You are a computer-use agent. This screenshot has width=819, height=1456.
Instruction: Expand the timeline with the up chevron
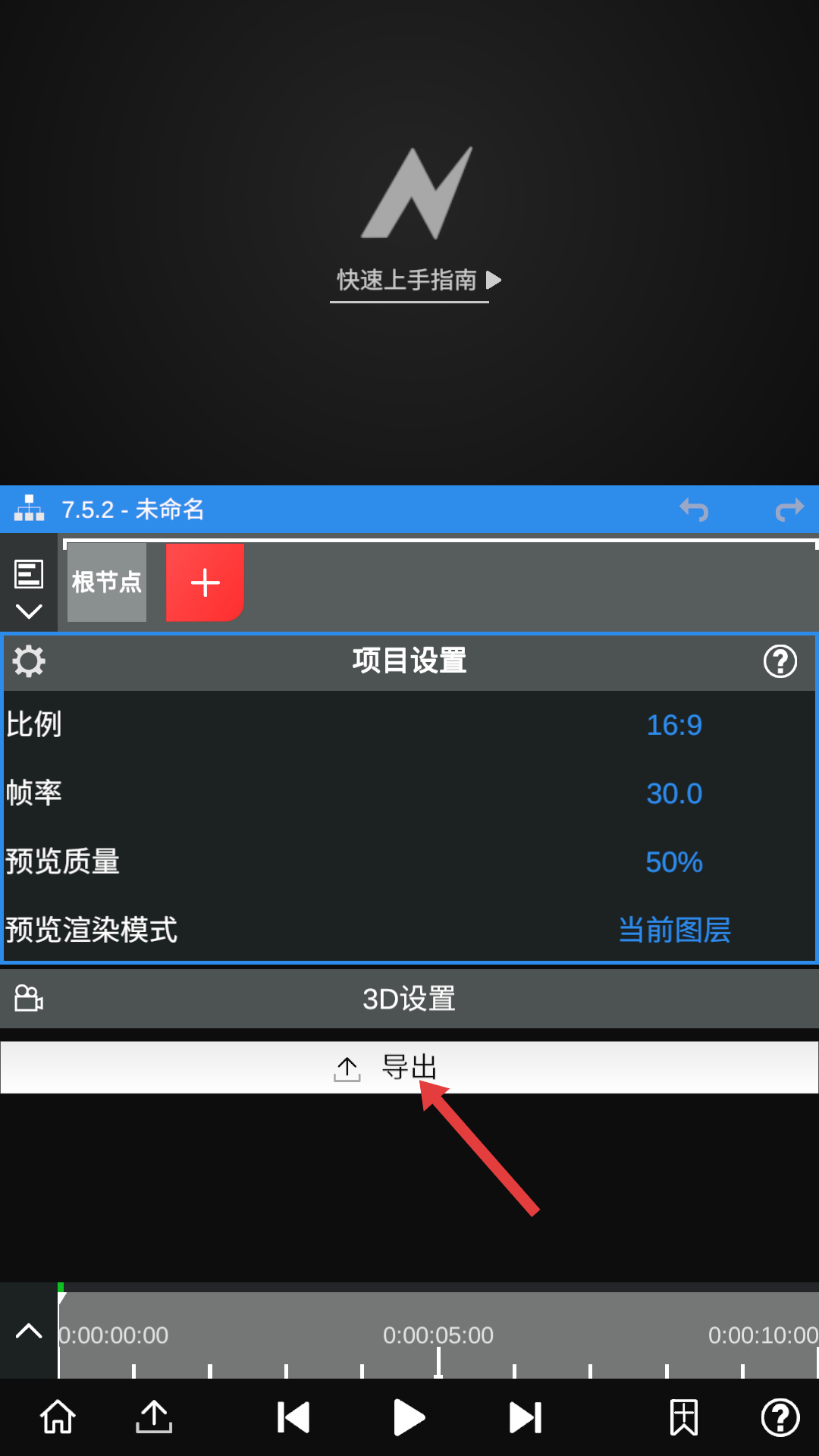click(x=29, y=1331)
